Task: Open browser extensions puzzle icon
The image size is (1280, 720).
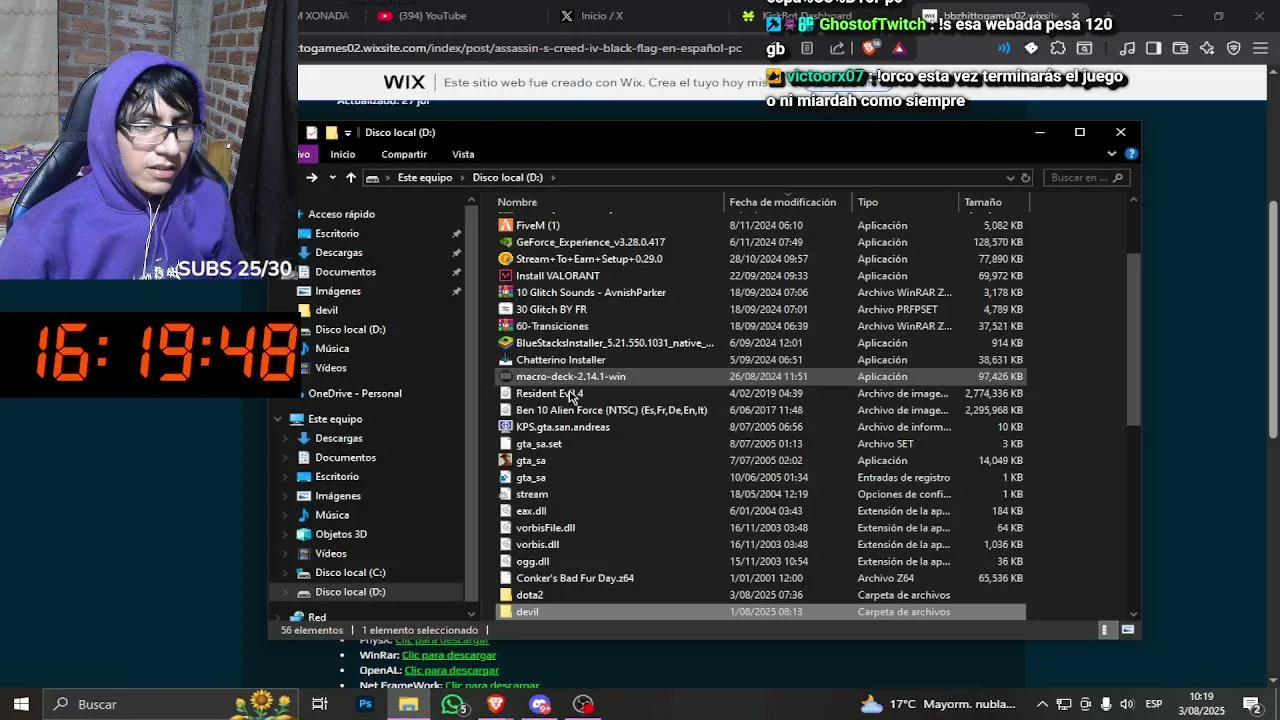Action: (x=1057, y=48)
